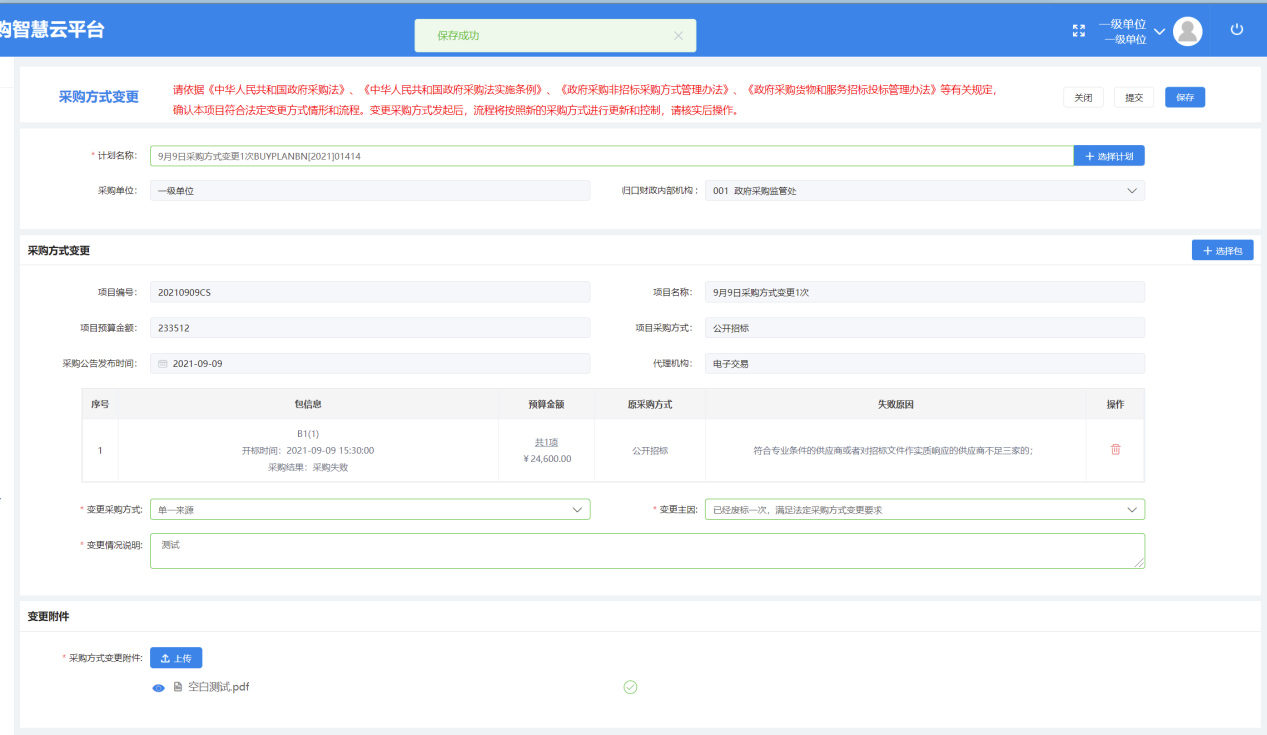
Task: Open the 变更采购方式 dropdown showing 单一来源
Action: point(370,509)
